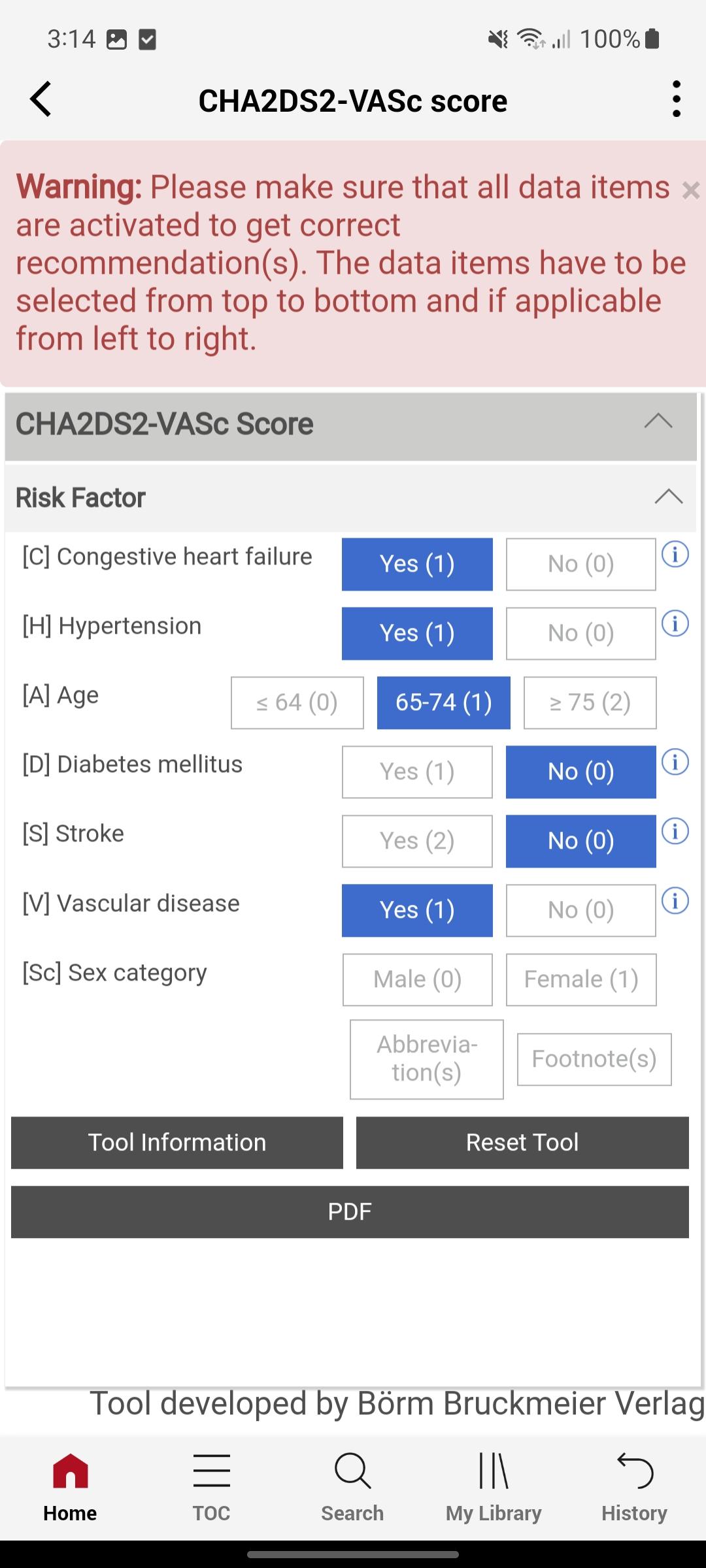Viewport: 706px width, 1568px height.
Task: Open info for Vascular disease
Action: coord(675,901)
